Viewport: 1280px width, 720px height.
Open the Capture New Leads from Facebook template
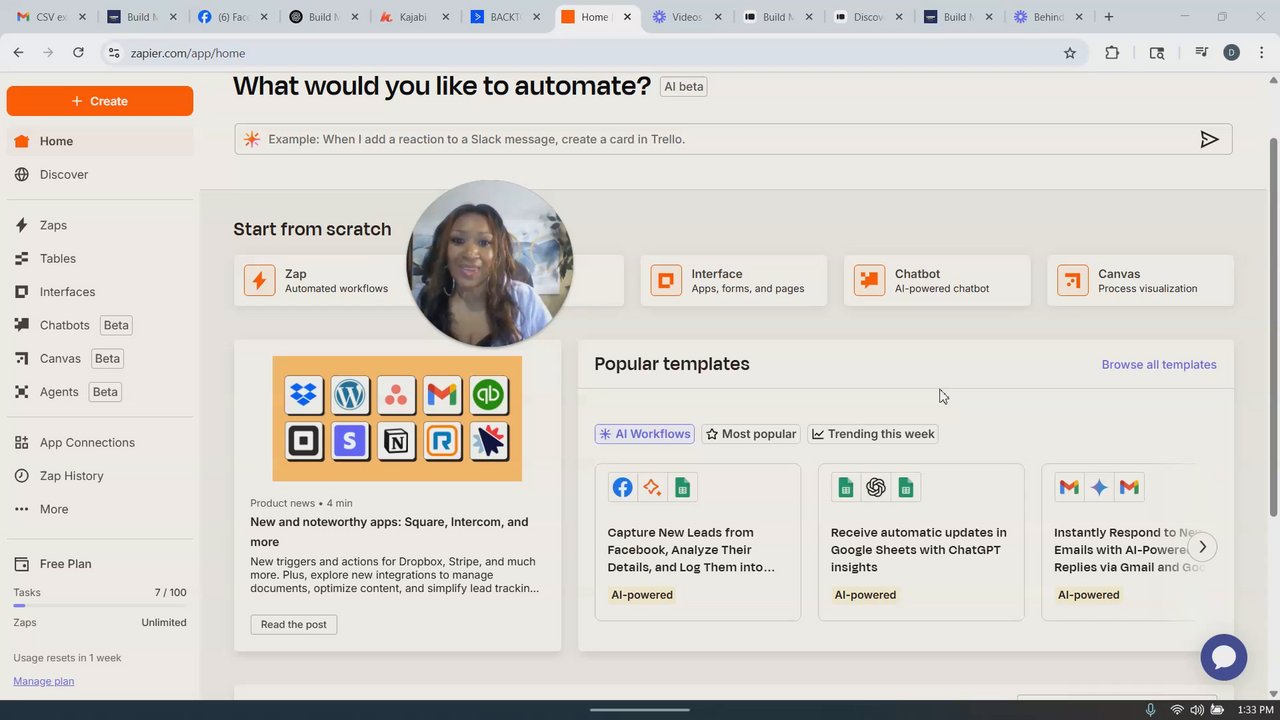(698, 542)
